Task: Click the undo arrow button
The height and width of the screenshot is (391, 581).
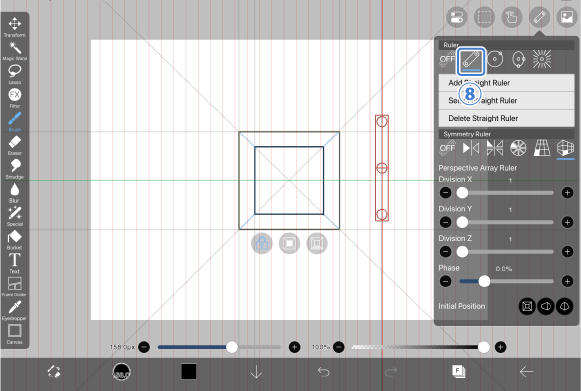Action: (x=323, y=371)
